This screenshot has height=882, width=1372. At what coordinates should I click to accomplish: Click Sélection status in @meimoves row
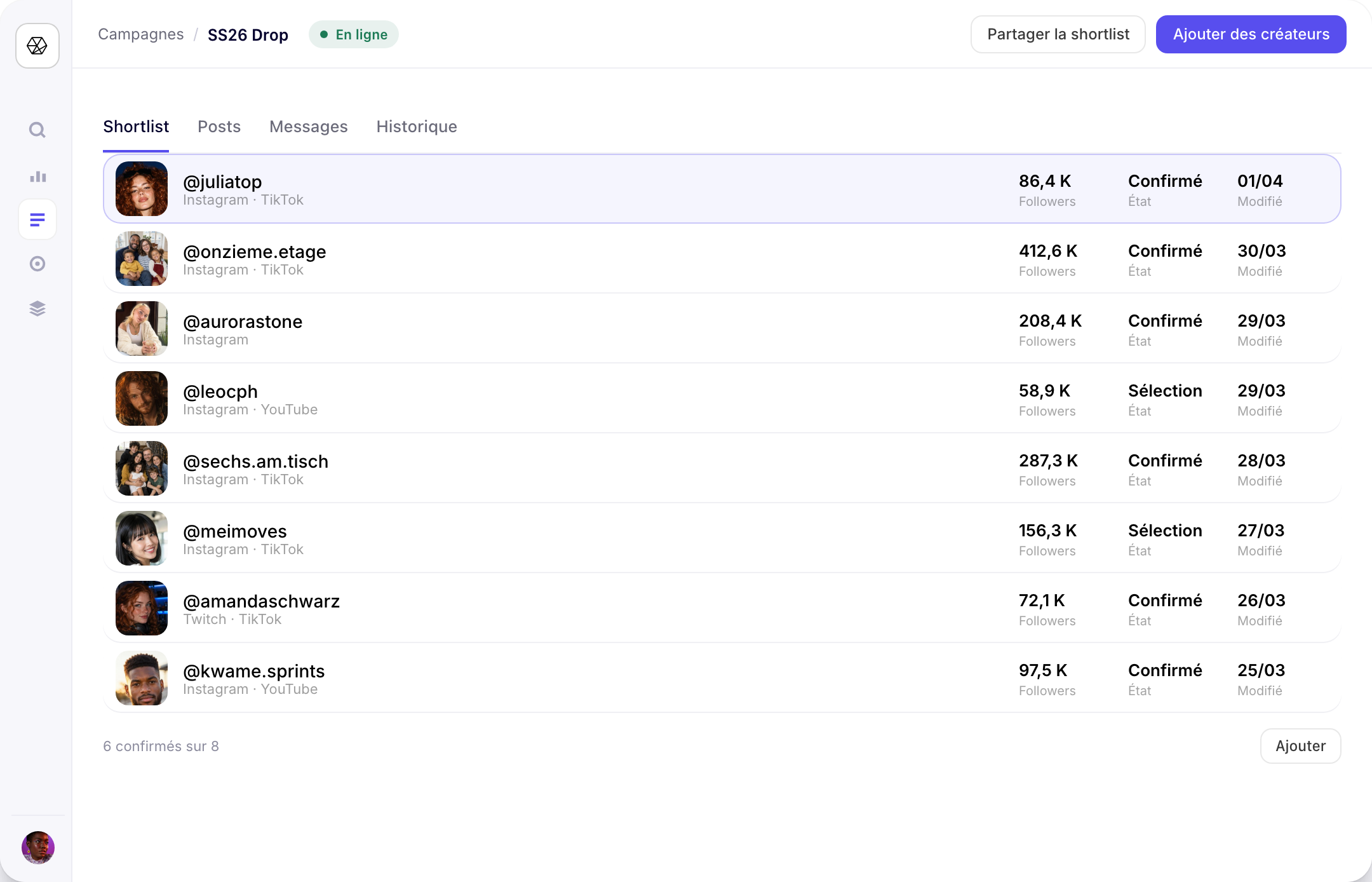[1165, 531]
